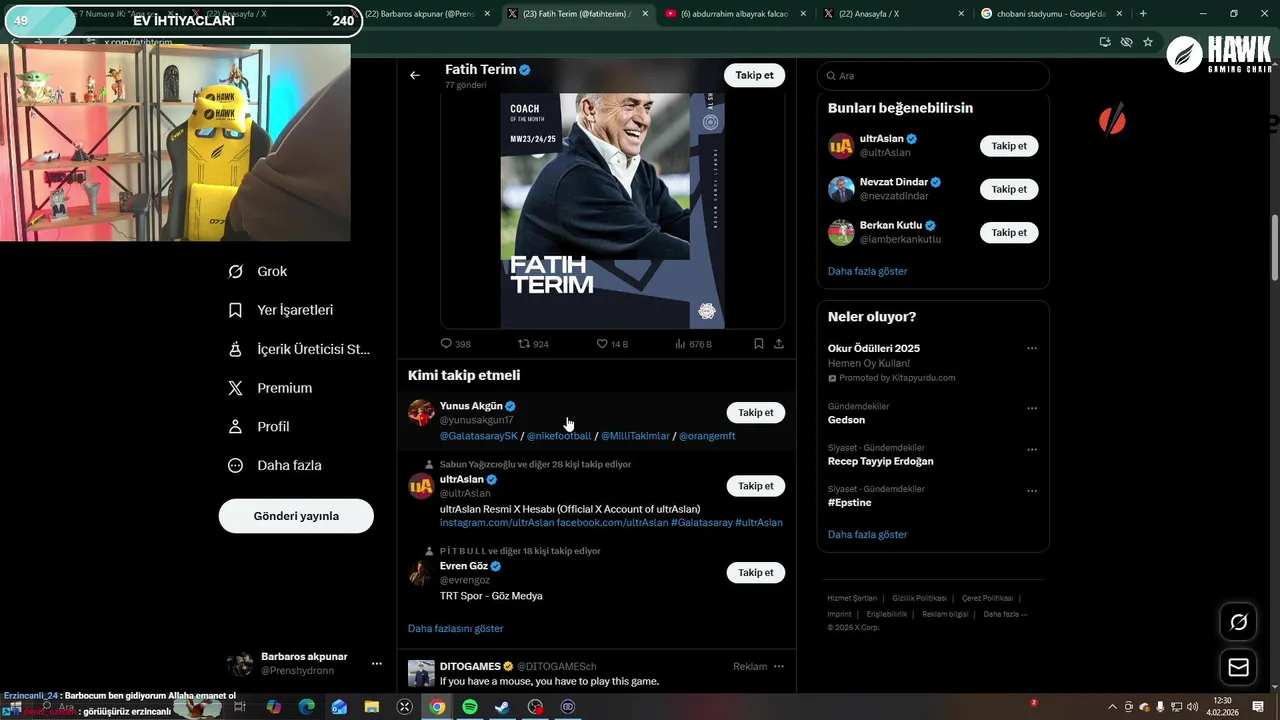
Task: Open Yer İşaretleri in the sidebar
Action: pos(281,310)
